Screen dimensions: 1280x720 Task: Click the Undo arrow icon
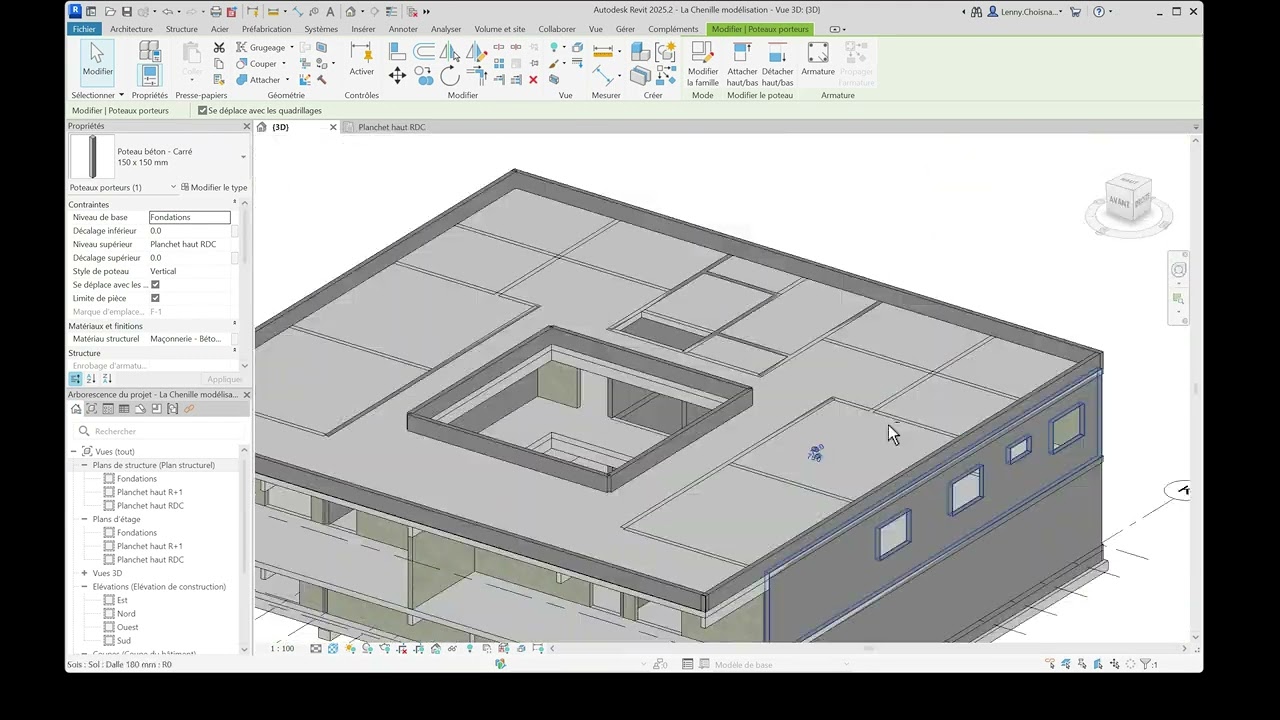pos(167,12)
